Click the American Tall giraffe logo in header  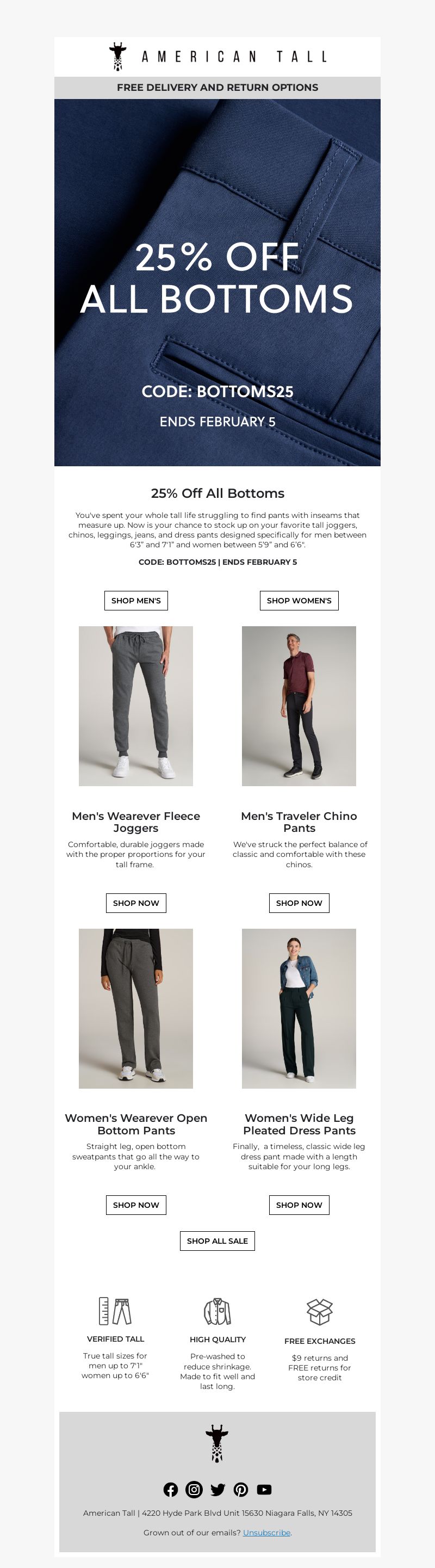tap(217, 57)
